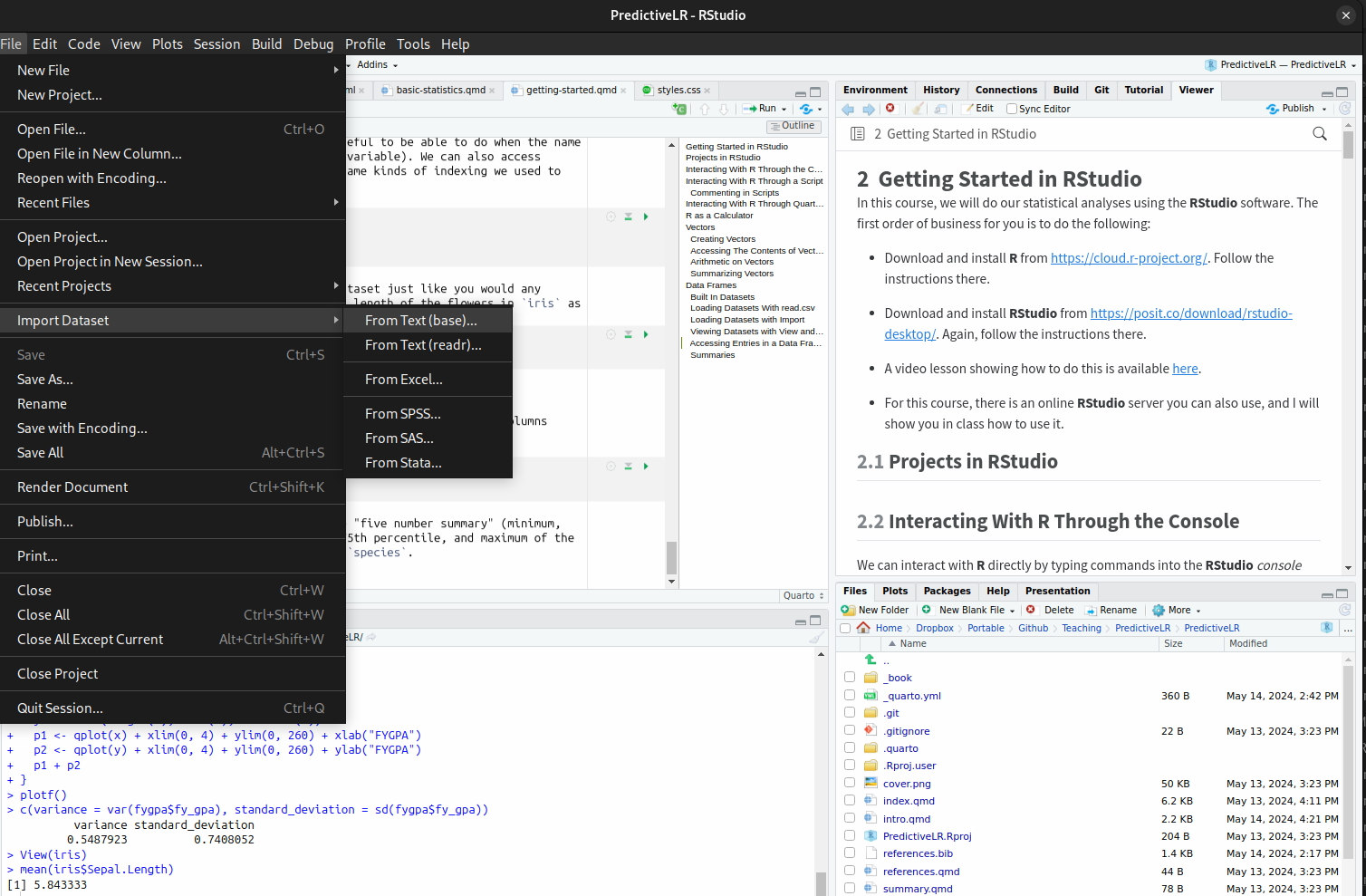The width and height of the screenshot is (1366, 896).
Task: Toggle the Outline button
Action: (793, 126)
